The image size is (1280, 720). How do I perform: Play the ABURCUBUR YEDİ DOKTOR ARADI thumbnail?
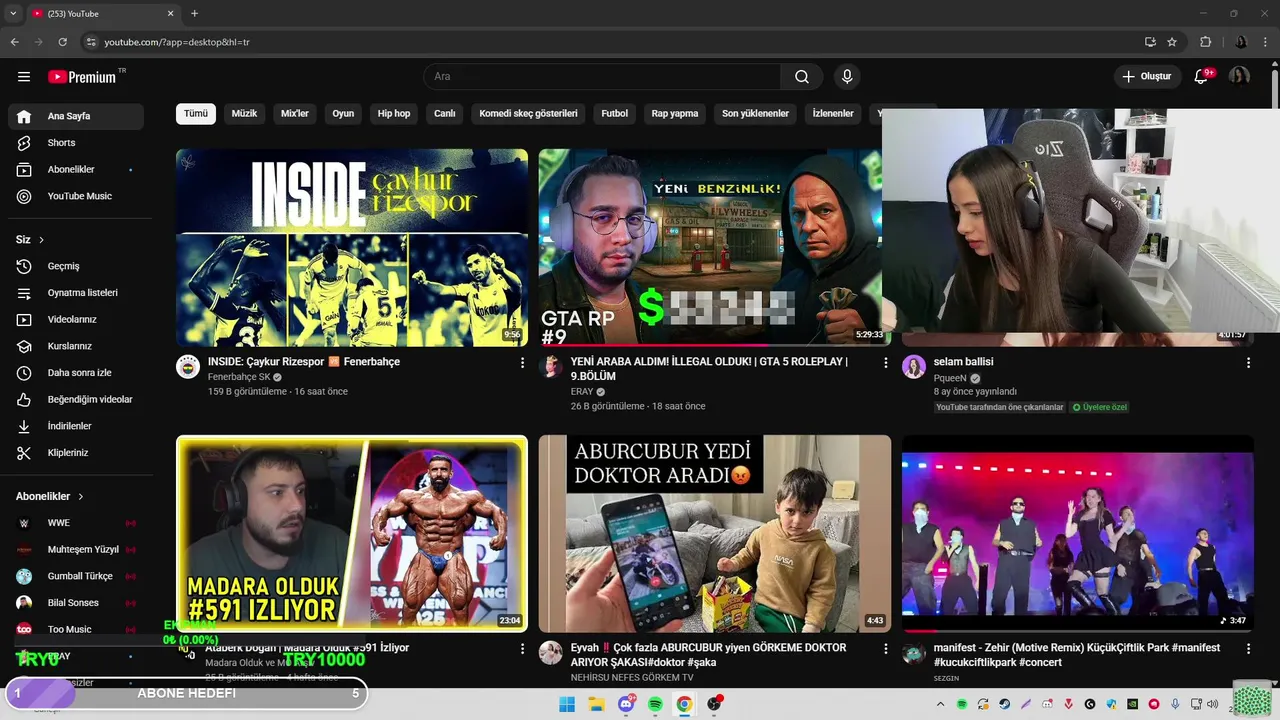714,533
